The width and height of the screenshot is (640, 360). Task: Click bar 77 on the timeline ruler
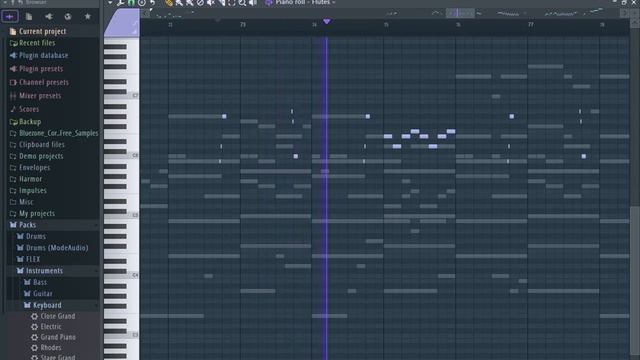(530, 25)
